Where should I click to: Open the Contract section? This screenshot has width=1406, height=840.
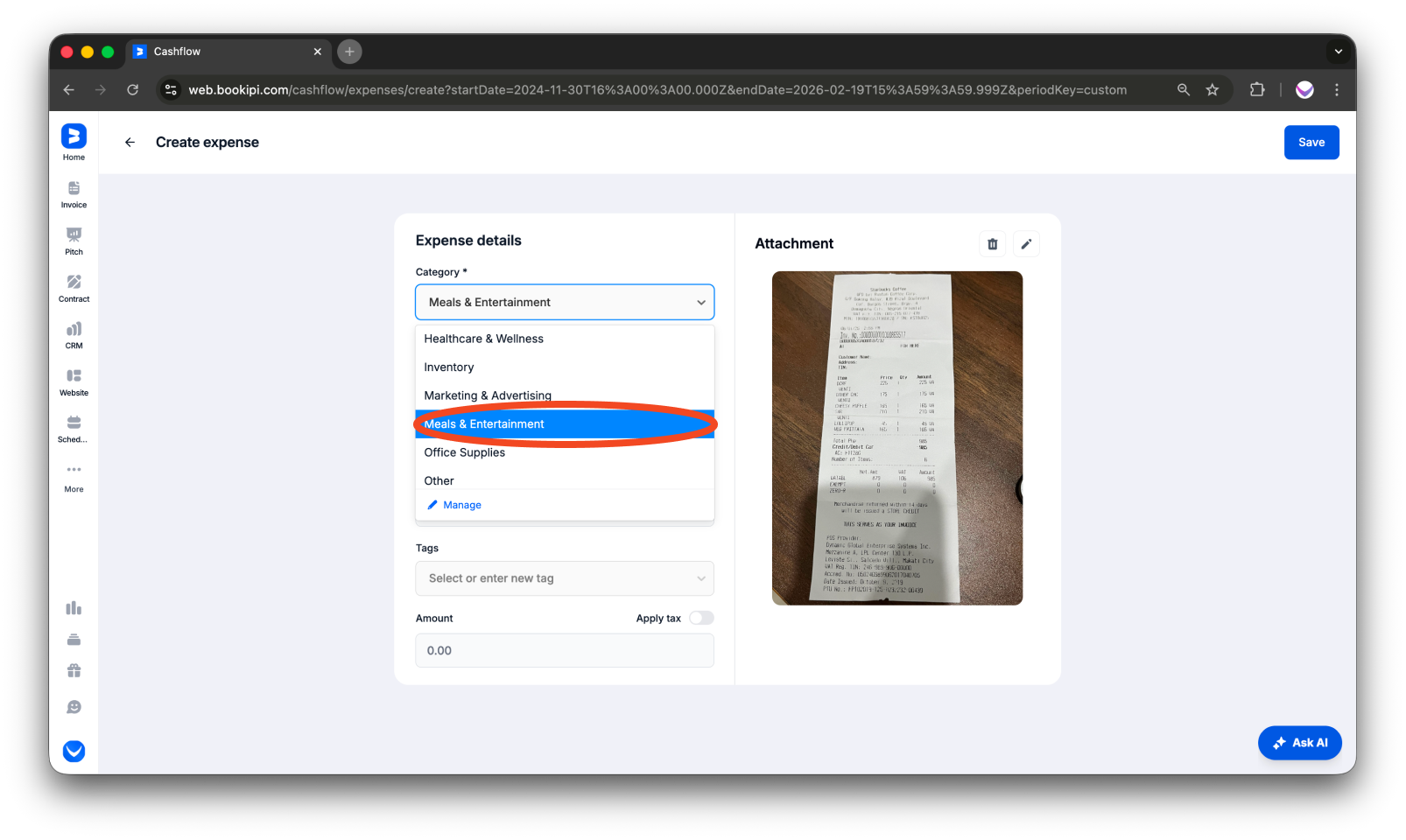click(x=74, y=289)
